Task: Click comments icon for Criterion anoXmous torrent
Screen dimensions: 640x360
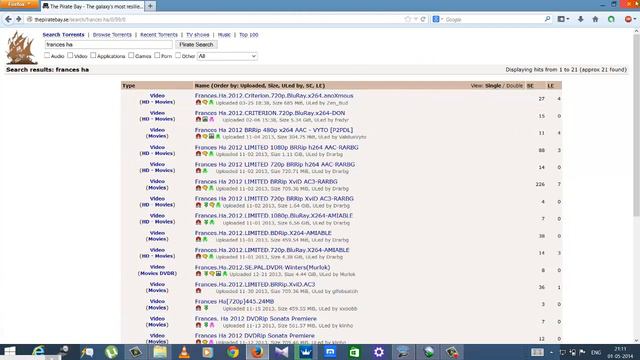Action: pyautogui.click(x=205, y=102)
